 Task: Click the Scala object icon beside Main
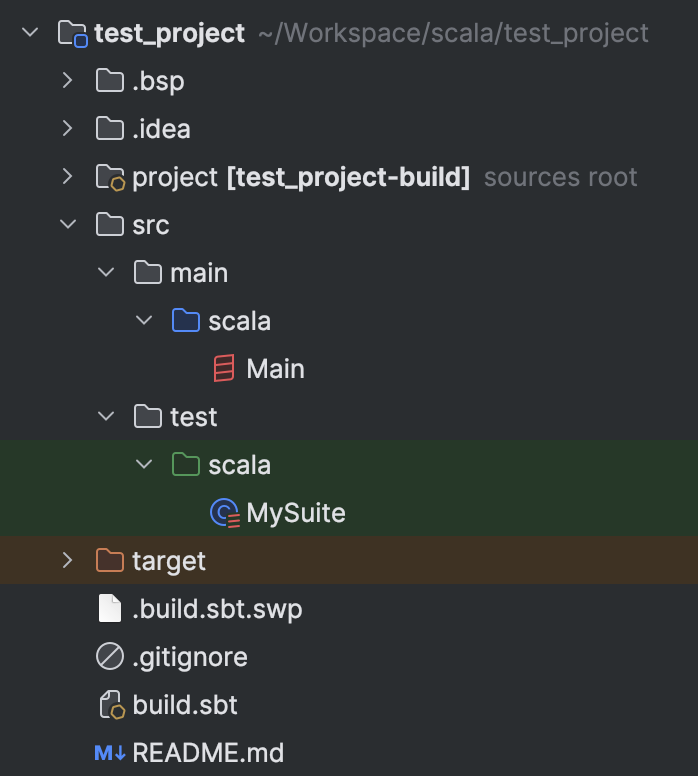(x=224, y=369)
